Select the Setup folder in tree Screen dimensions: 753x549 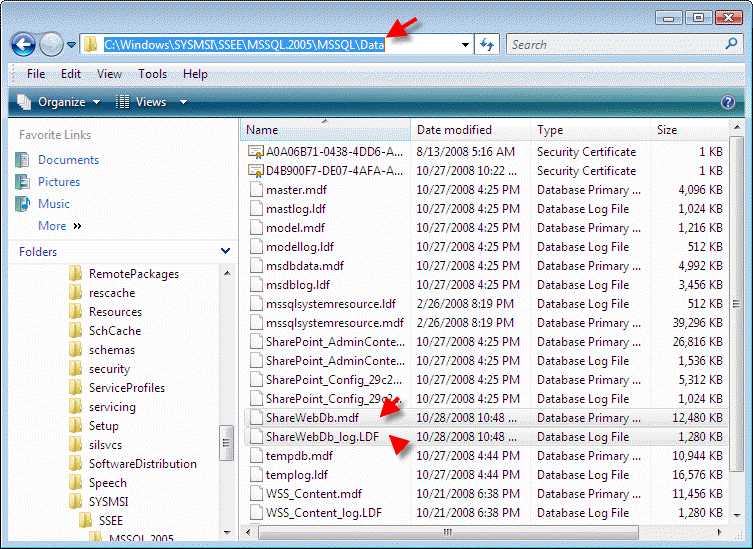click(x=103, y=426)
